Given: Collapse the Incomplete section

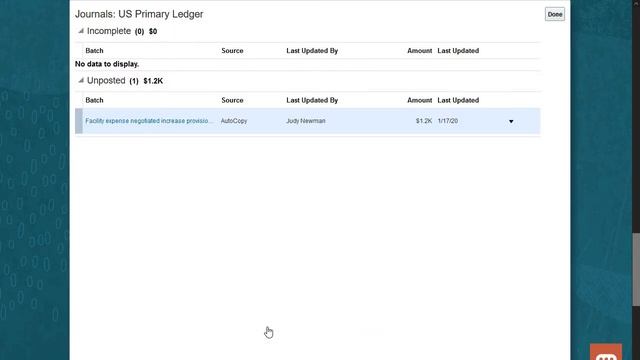Looking at the screenshot, I should (x=81, y=31).
